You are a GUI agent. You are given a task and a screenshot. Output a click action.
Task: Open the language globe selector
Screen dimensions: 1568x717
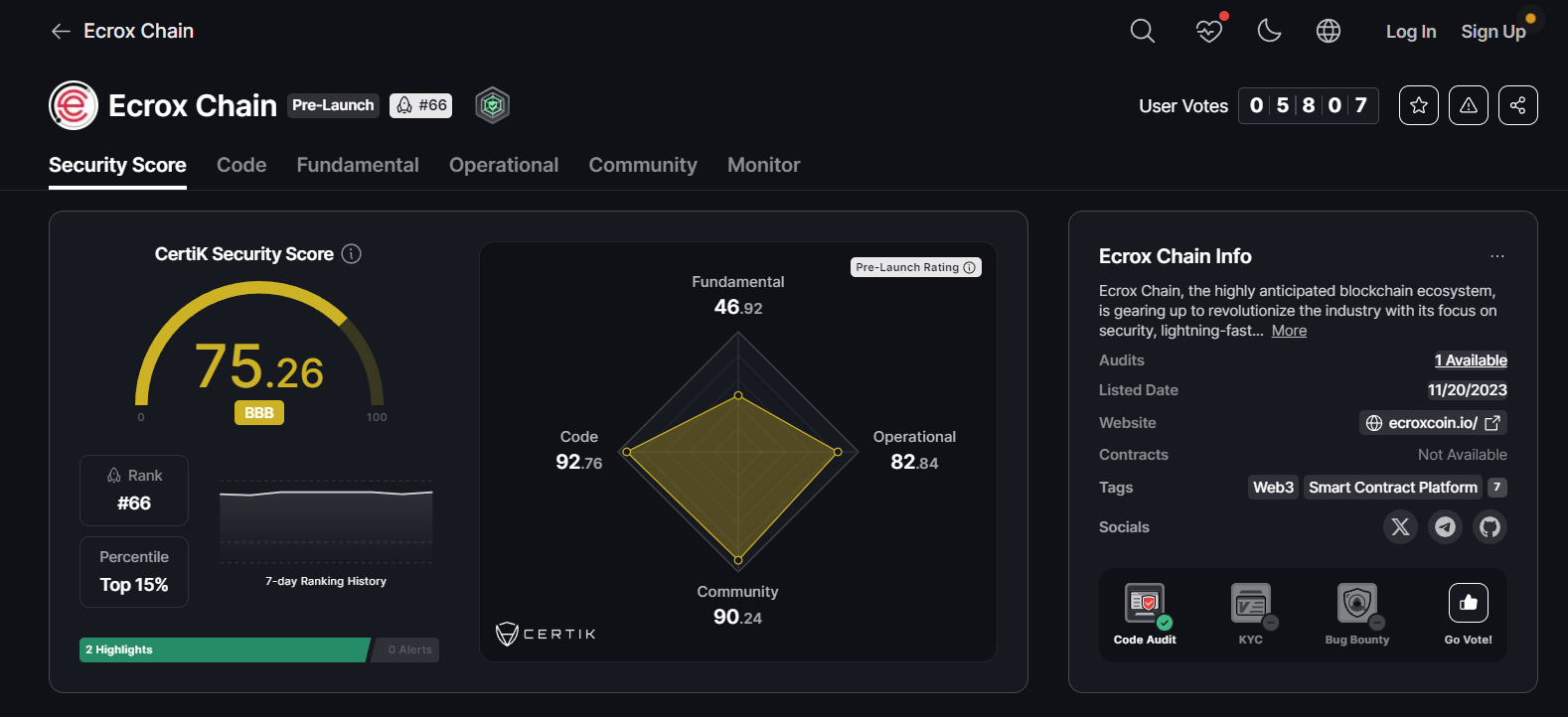click(x=1329, y=32)
